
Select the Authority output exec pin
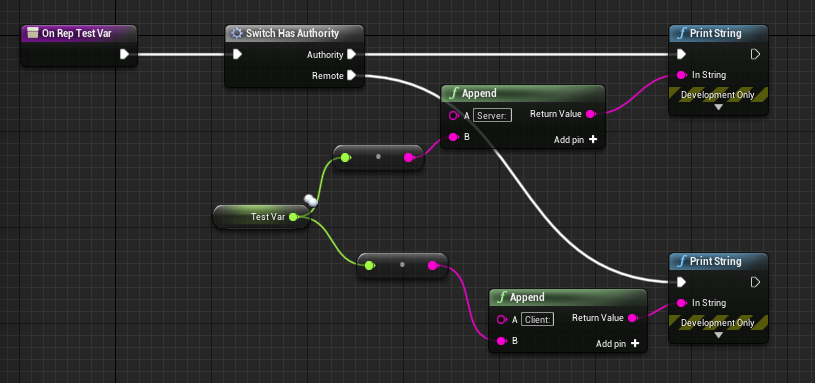point(351,54)
